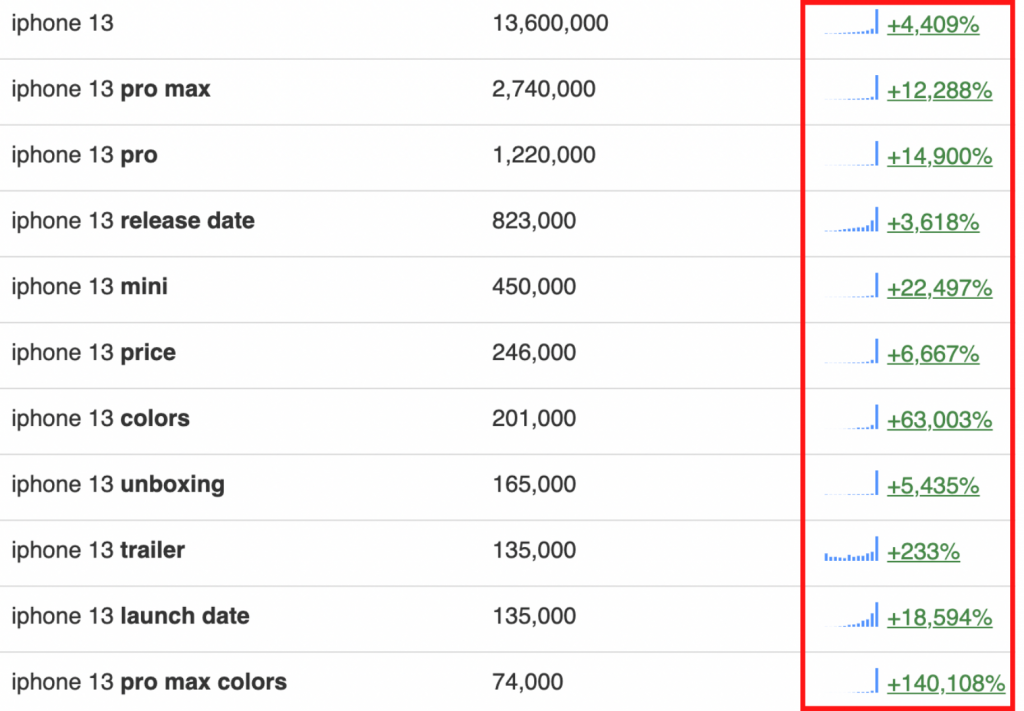Select the keyword 'iphone 13 colors' with 201,000 volume
The height and width of the screenshot is (711, 1024).
[x=101, y=419]
